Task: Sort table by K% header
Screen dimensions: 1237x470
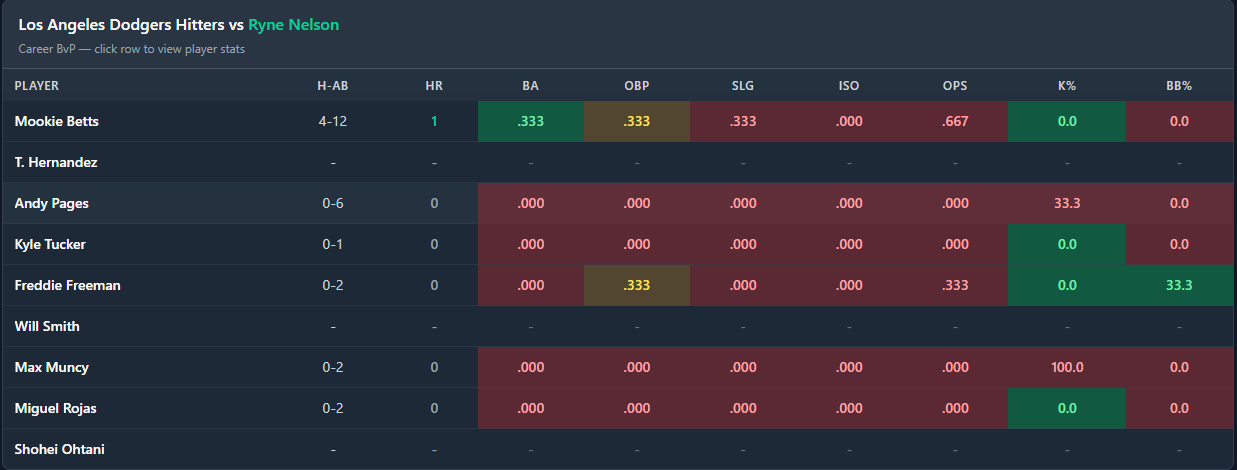Action: click(1066, 86)
